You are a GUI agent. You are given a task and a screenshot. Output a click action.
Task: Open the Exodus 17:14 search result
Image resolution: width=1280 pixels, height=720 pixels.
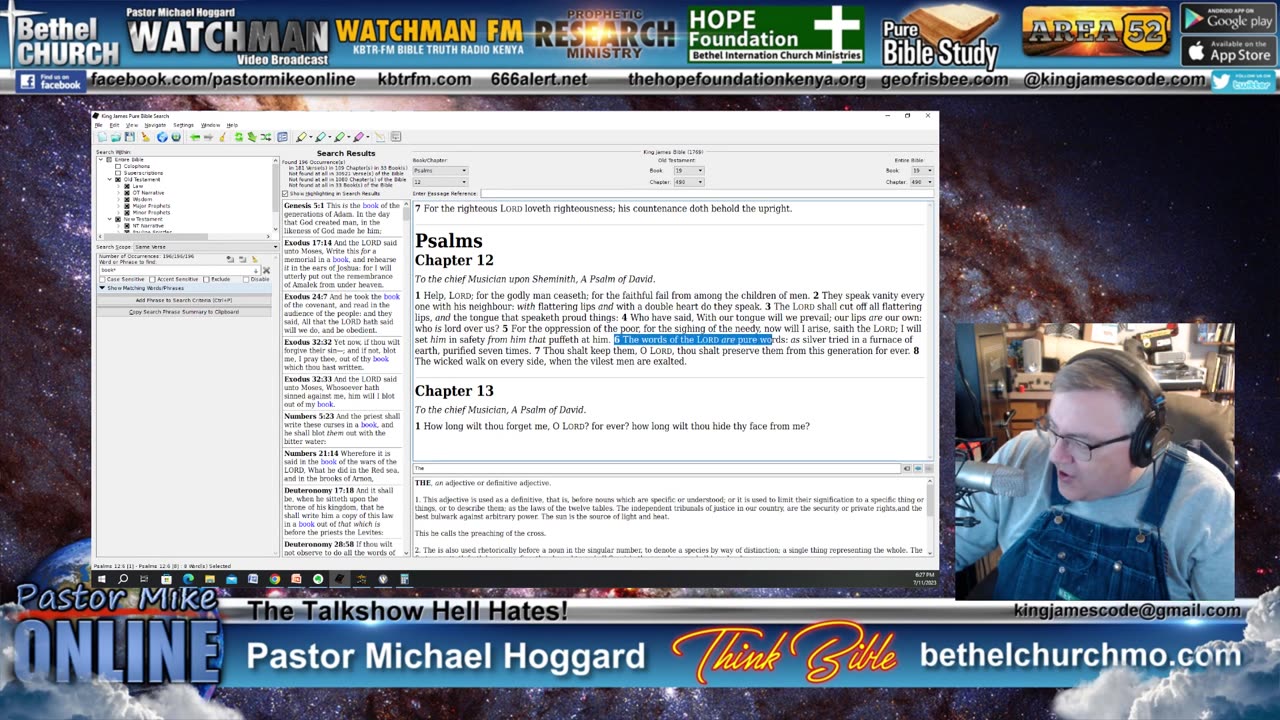tap(341, 264)
